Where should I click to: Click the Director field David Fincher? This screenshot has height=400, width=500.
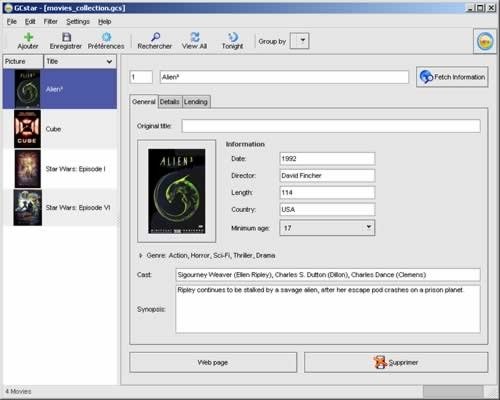click(x=327, y=176)
